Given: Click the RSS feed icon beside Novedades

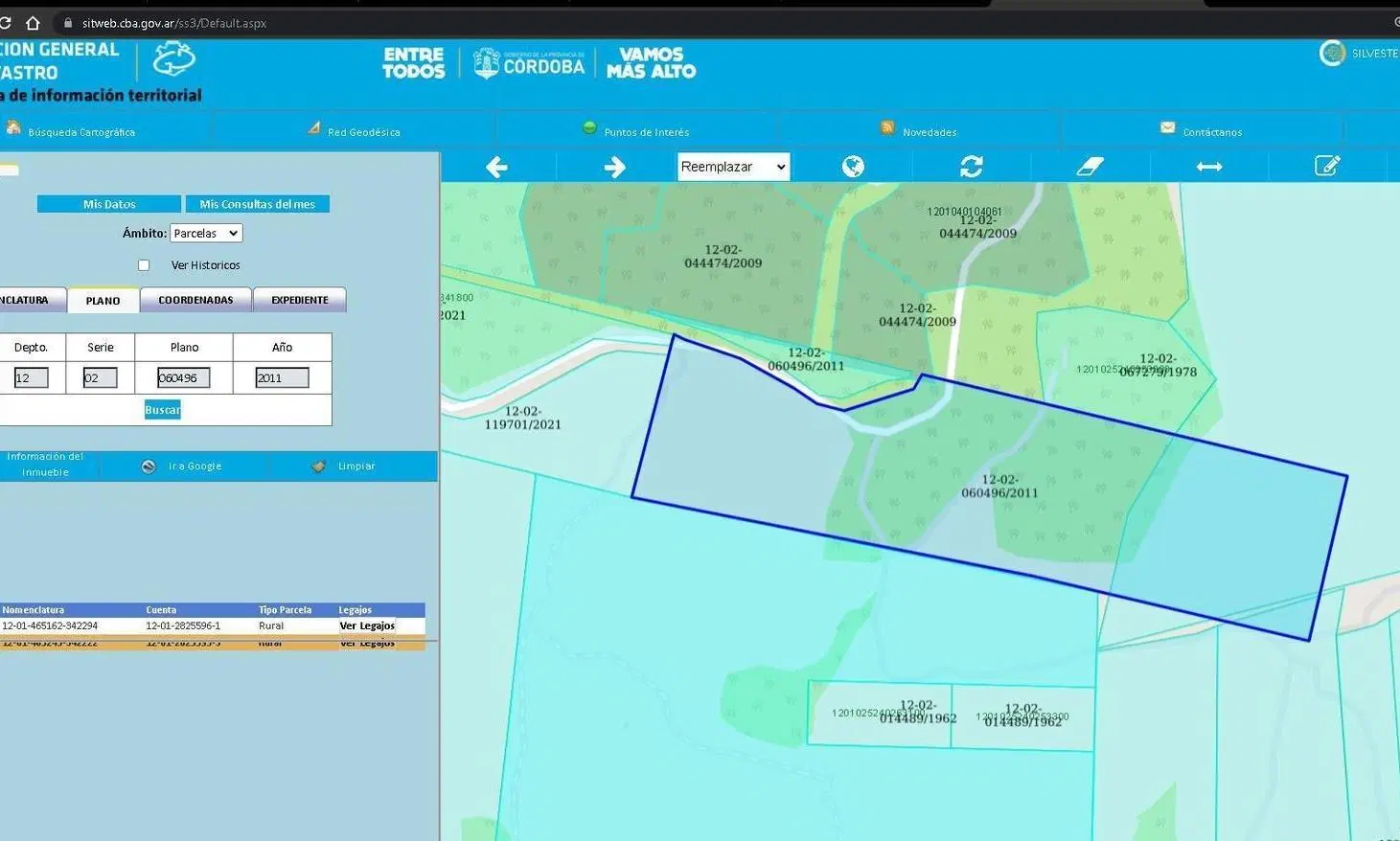Looking at the screenshot, I should click(x=887, y=127).
